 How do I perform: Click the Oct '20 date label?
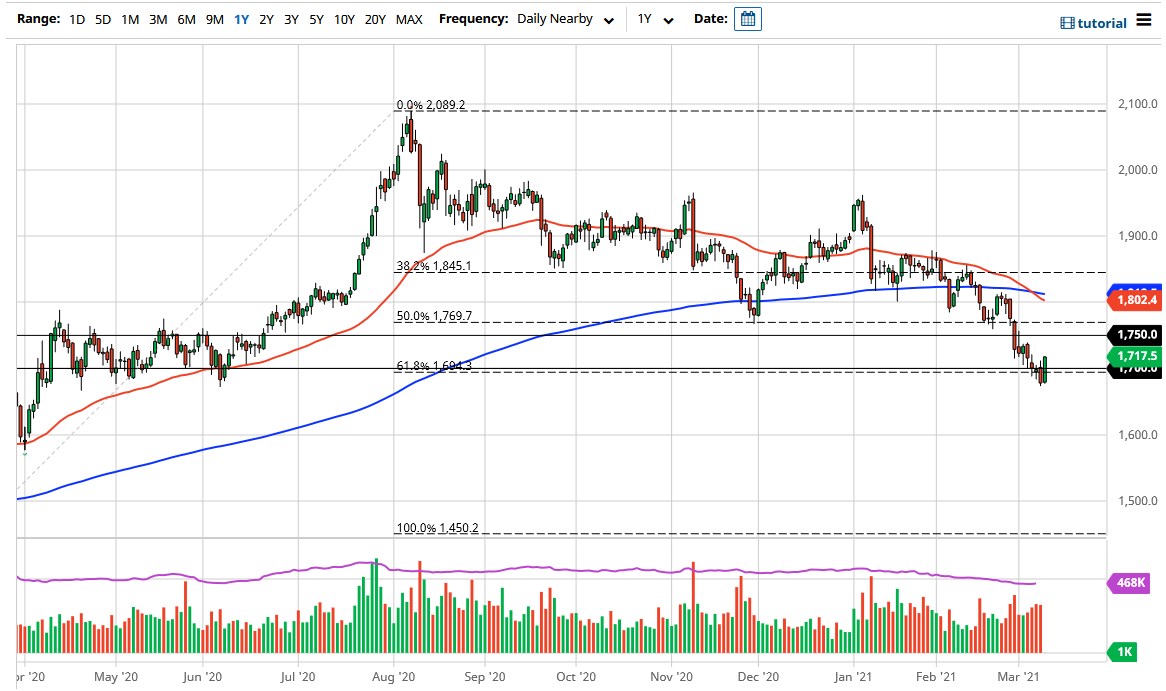tap(576, 677)
